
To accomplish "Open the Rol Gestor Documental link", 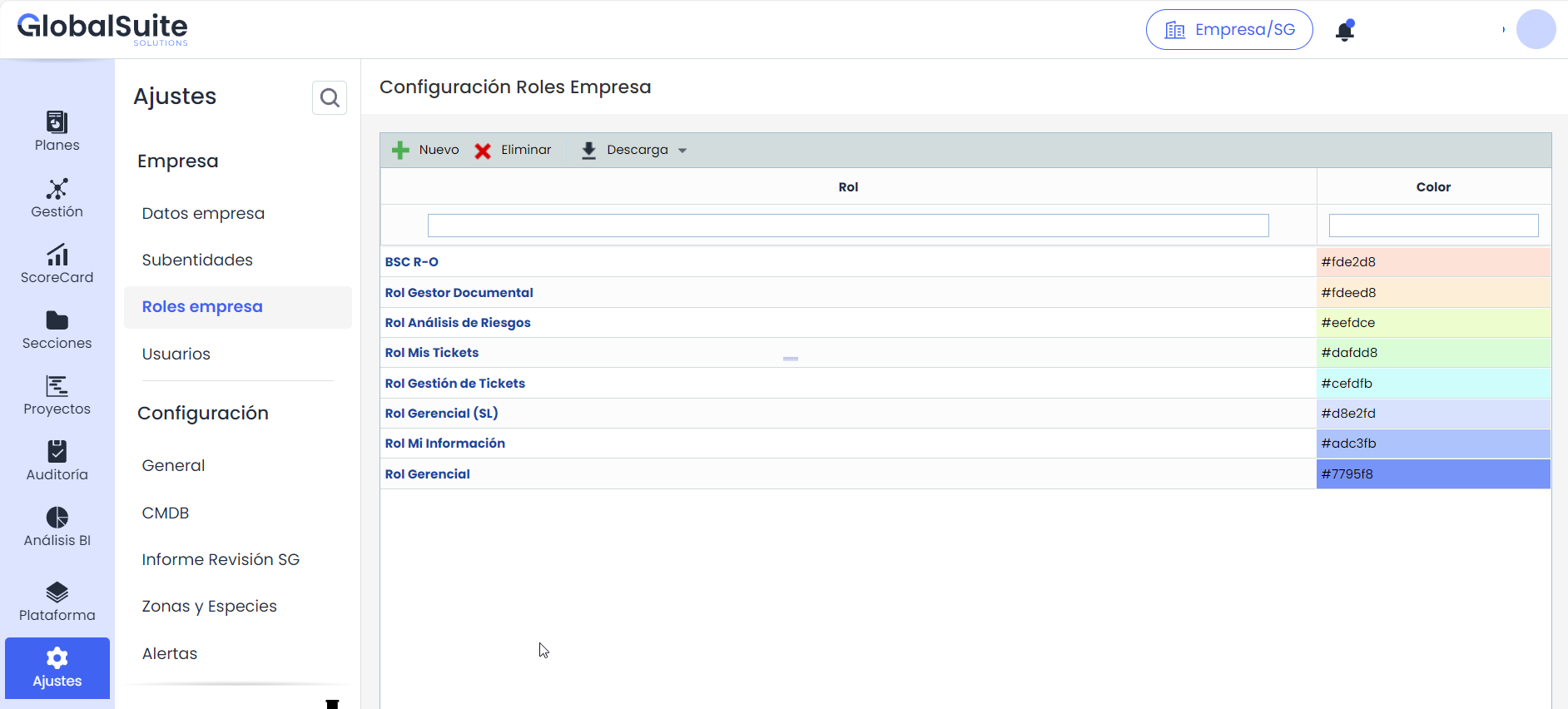I will [x=459, y=293].
